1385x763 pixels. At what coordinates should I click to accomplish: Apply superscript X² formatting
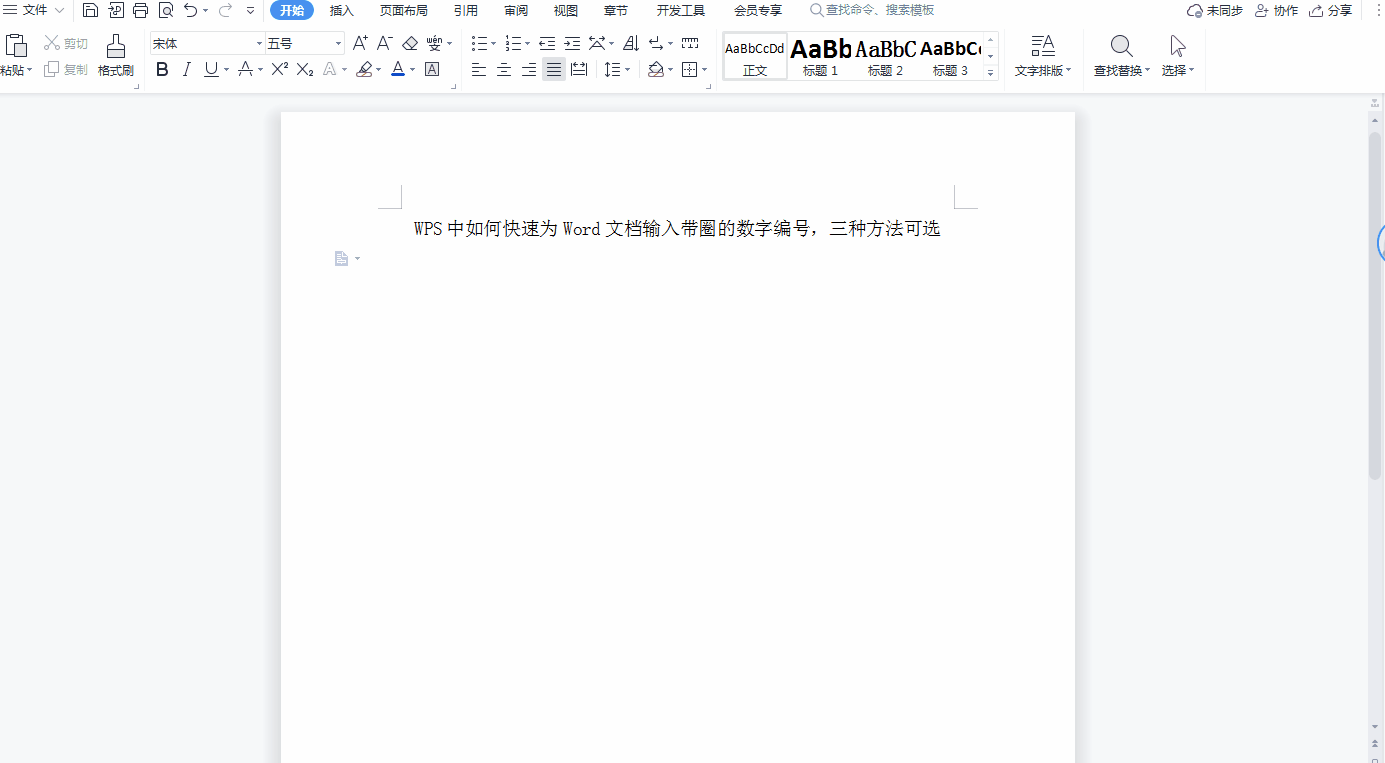pos(280,69)
